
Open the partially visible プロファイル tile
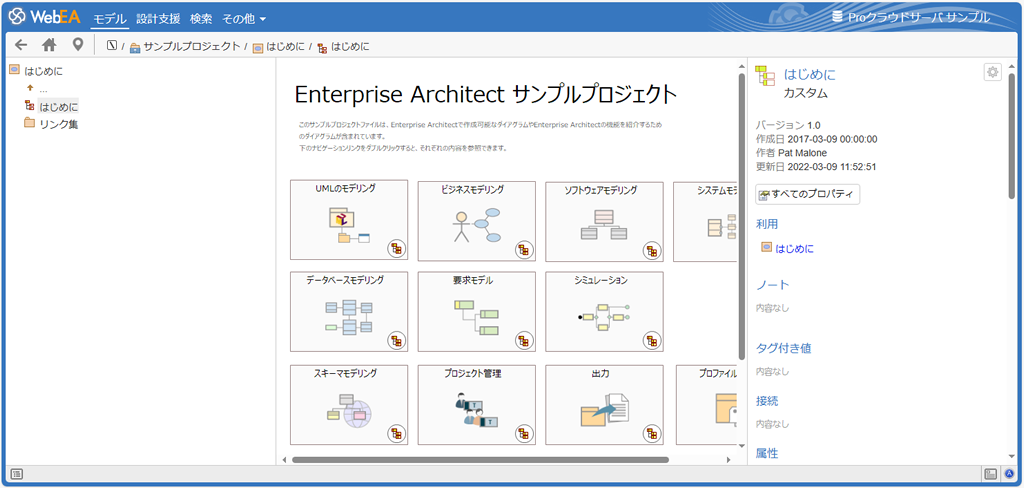705,405
